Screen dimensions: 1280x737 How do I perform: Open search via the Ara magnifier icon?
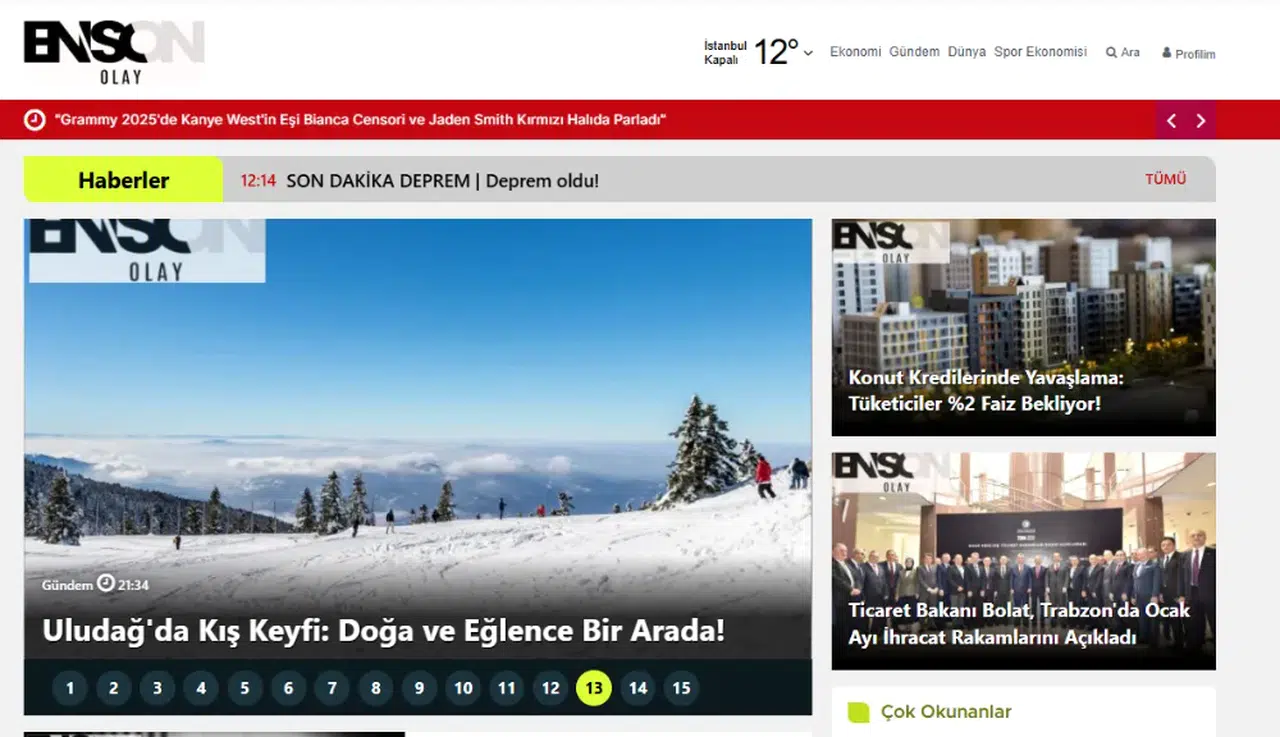pyautogui.click(x=1111, y=53)
